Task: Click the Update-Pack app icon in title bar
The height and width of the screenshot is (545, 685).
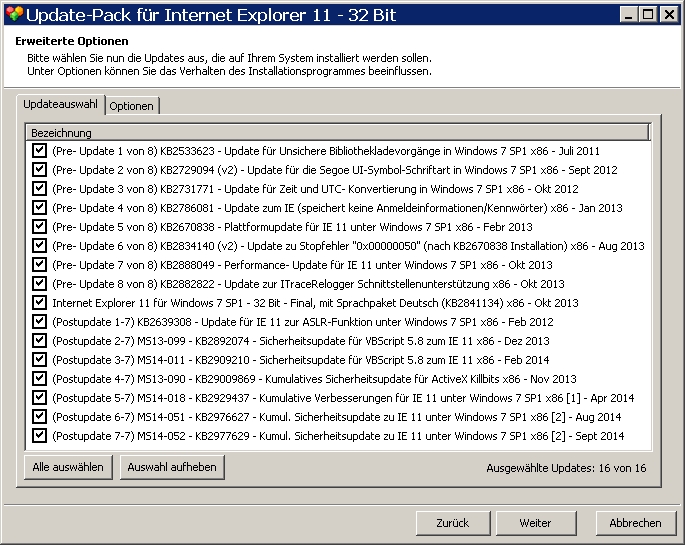Action: coord(12,14)
